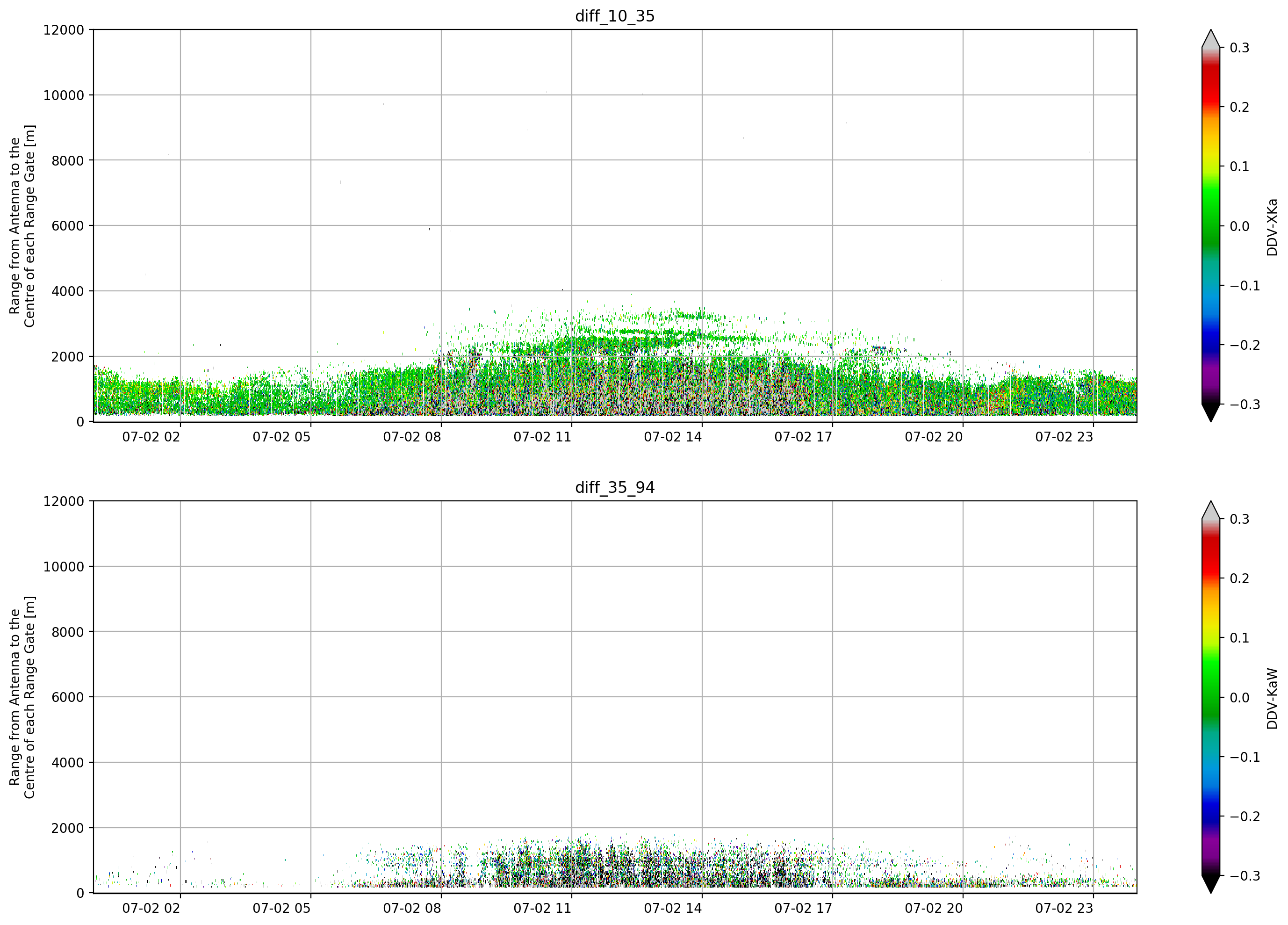Select x-tick "07-02 08" under diff_10_35 plot
The height and width of the screenshot is (925, 1288).
pos(412,437)
